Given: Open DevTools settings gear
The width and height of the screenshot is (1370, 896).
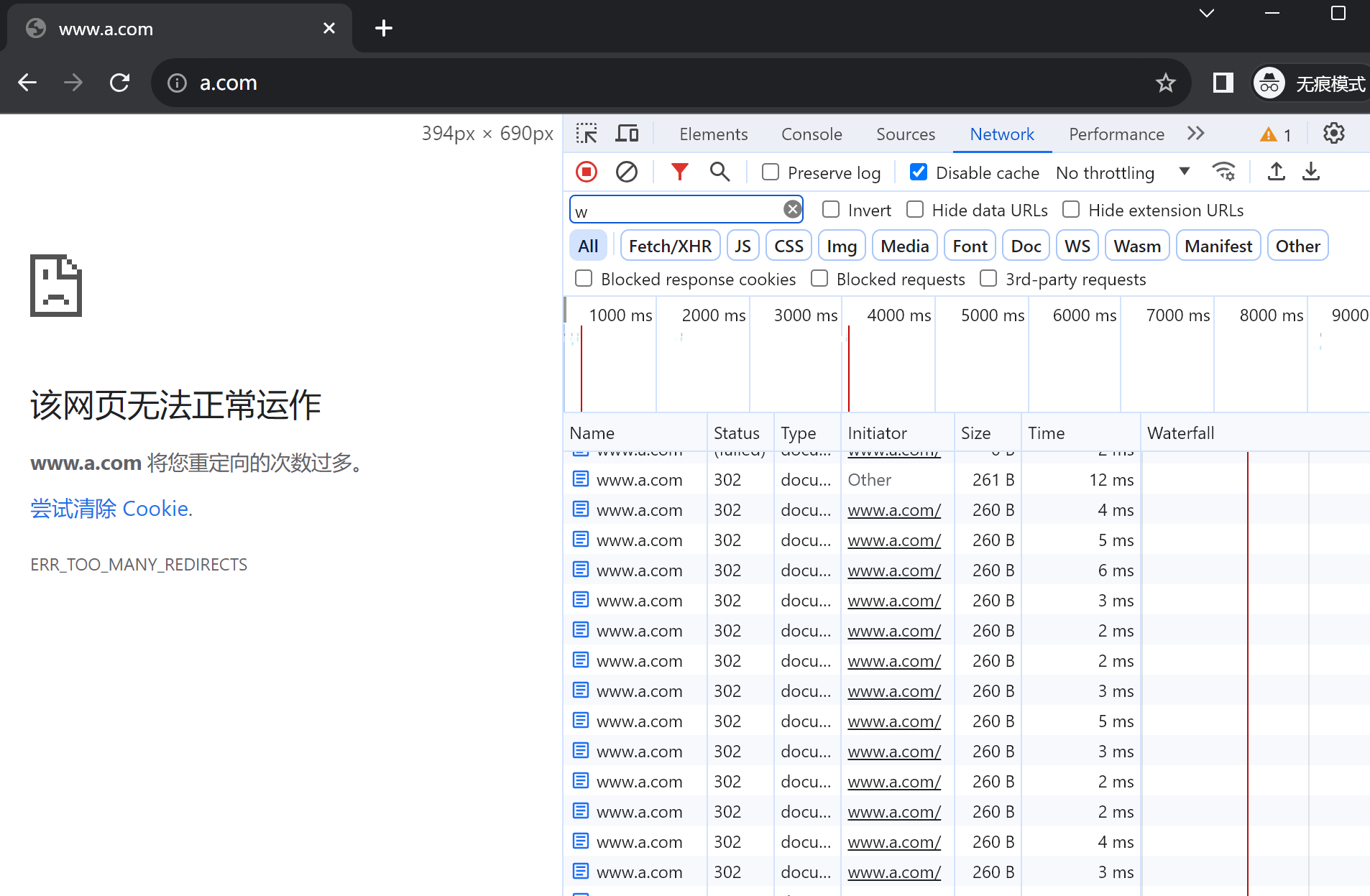Looking at the screenshot, I should tap(1333, 134).
